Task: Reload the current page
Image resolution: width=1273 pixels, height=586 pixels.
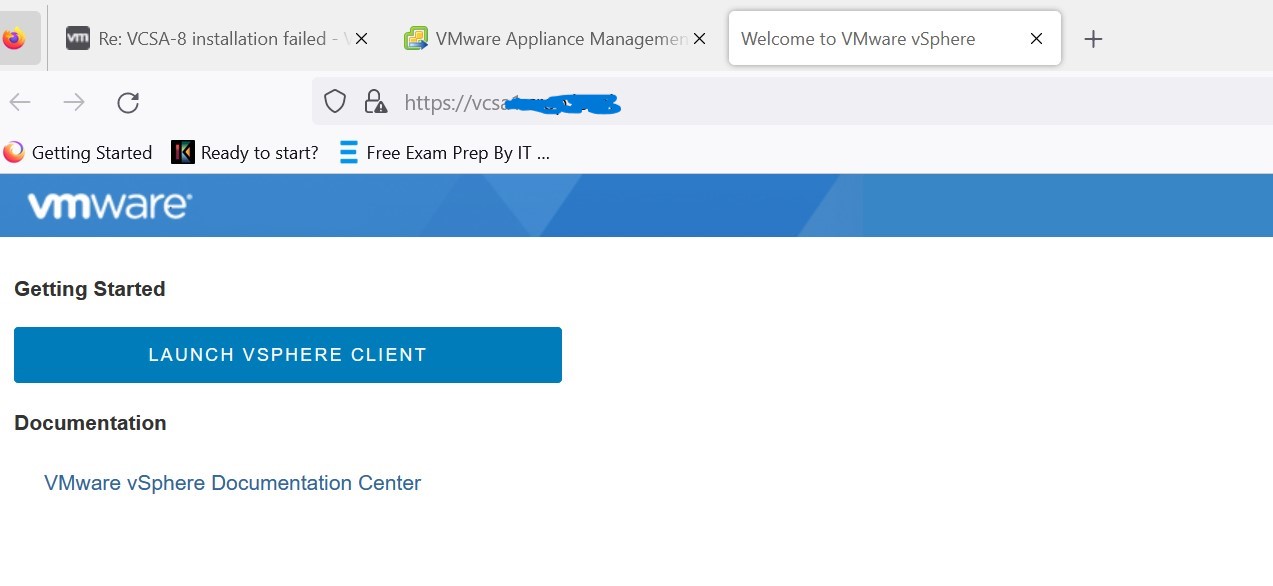Action: [128, 102]
